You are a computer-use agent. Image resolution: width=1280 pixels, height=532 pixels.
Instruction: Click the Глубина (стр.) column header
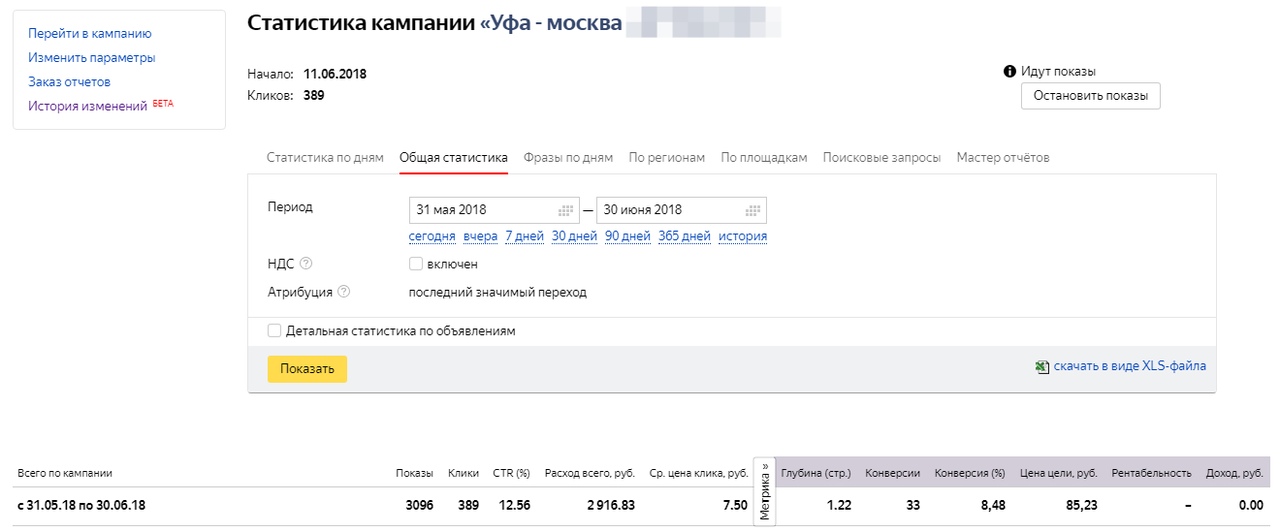(816, 474)
